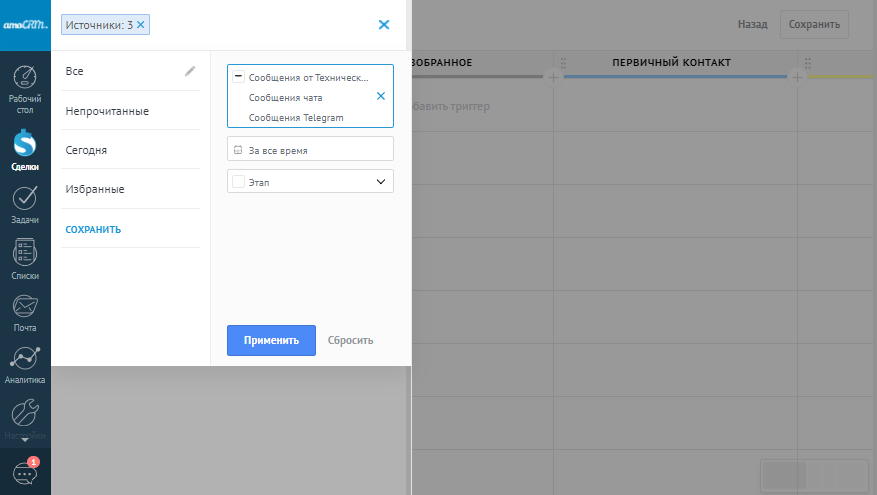Toggle the sources minus checkbox
This screenshot has height=495, width=877.
[x=238, y=76]
